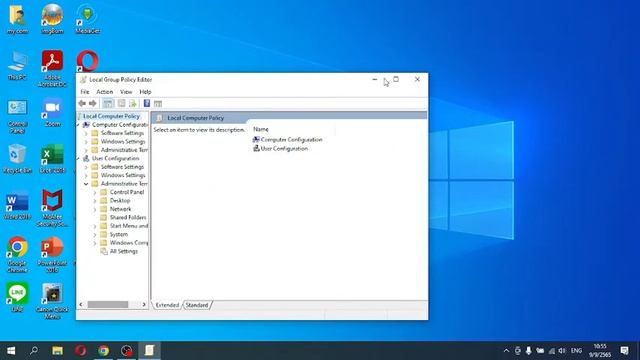
Task: Expand the System tree node
Action: point(95,234)
